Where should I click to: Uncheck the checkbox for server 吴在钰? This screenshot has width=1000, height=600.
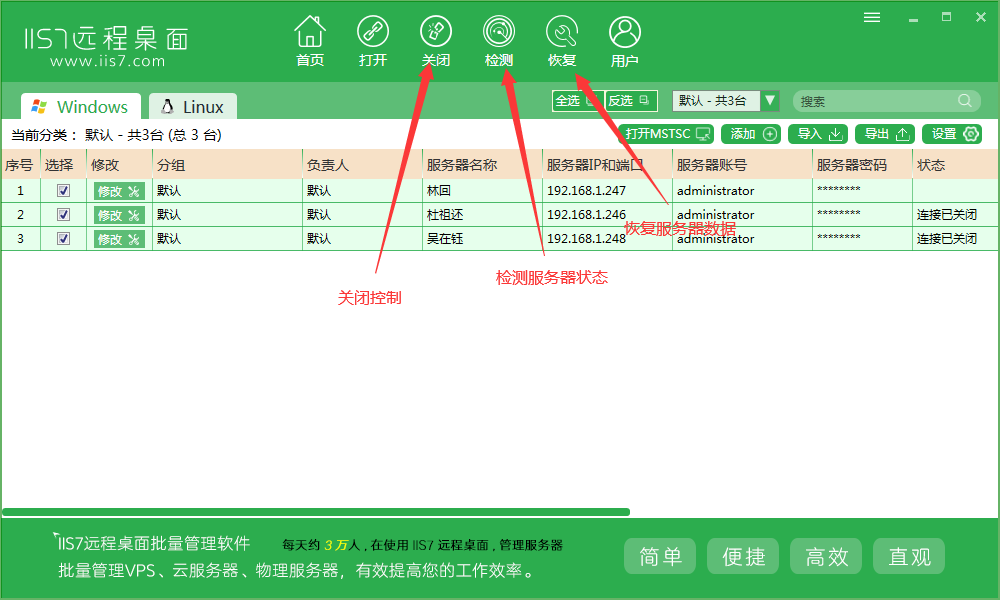point(63,238)
